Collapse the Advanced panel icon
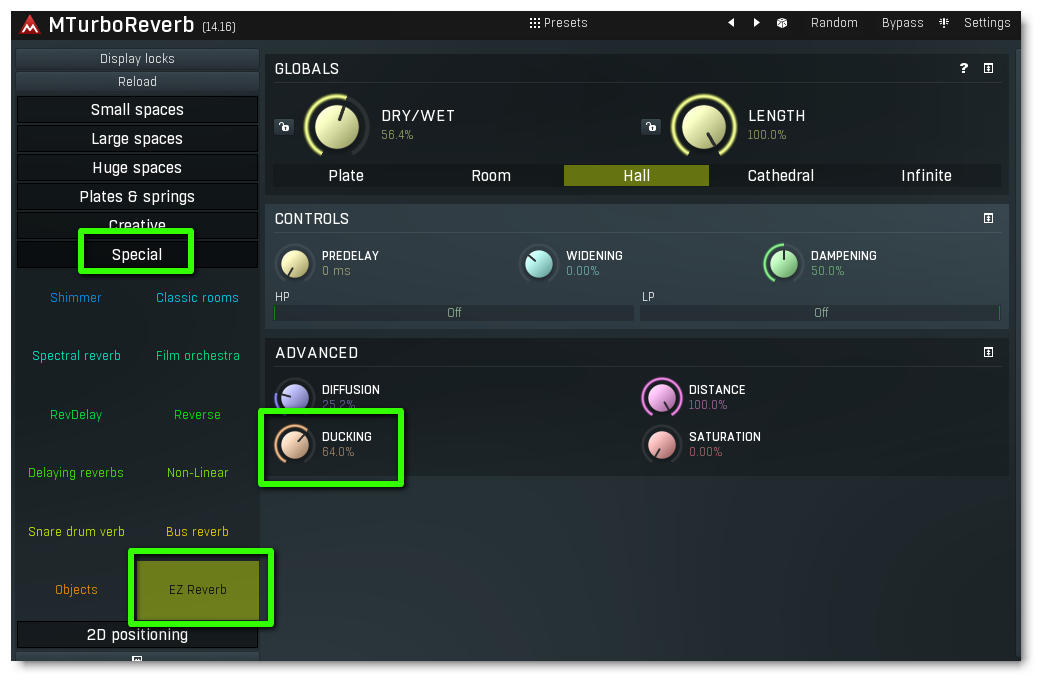Screen dimensions: 1044x684 point(988,352)
